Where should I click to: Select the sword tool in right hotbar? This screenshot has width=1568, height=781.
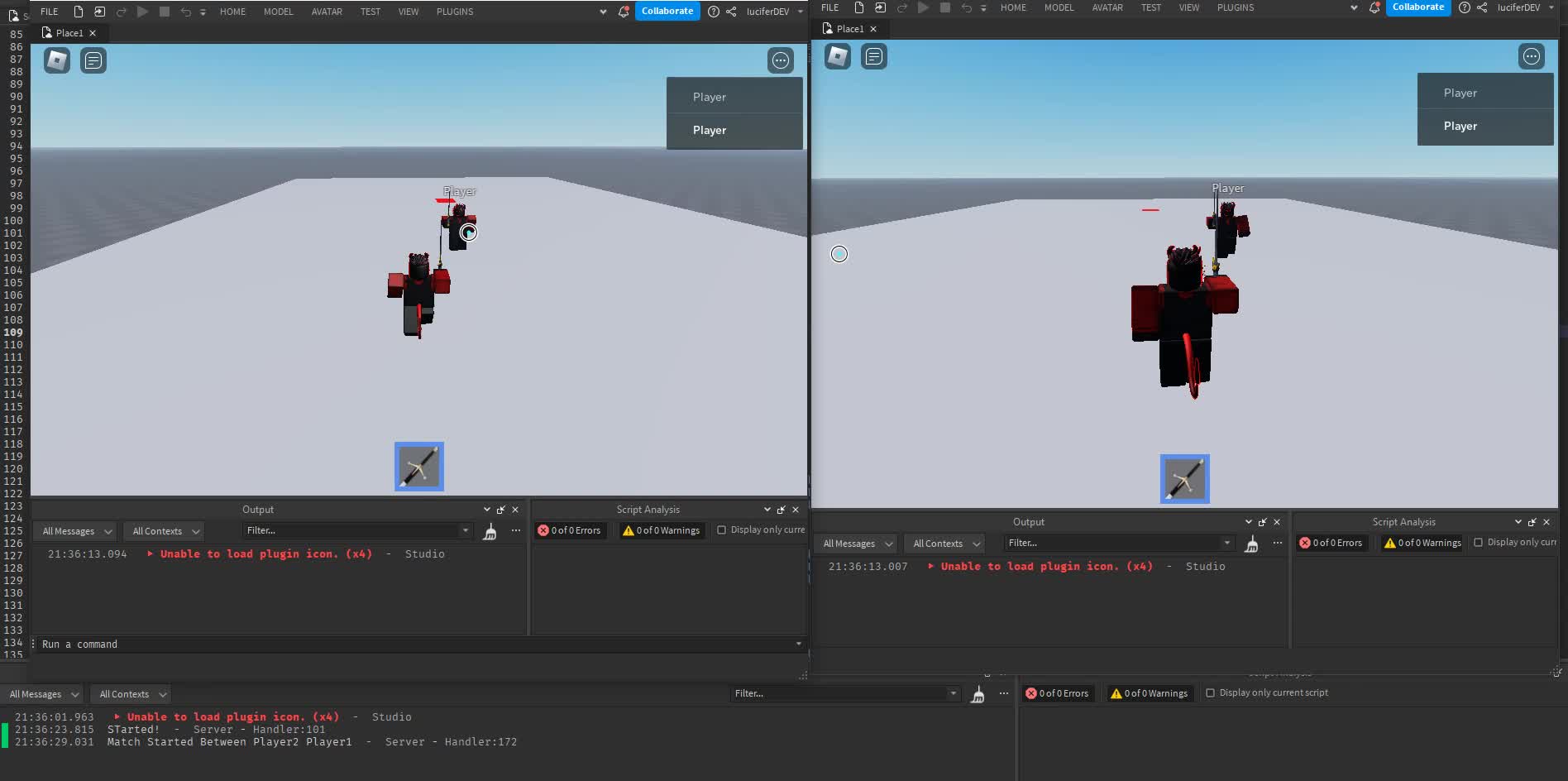coord(1184,479)
